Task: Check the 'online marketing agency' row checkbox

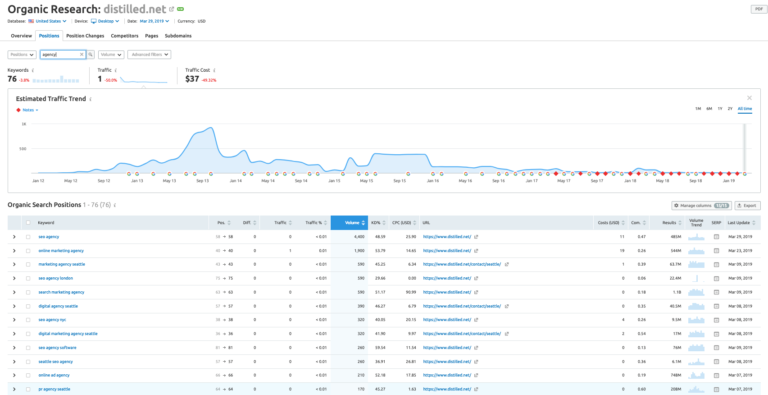Action: [28, 250]
